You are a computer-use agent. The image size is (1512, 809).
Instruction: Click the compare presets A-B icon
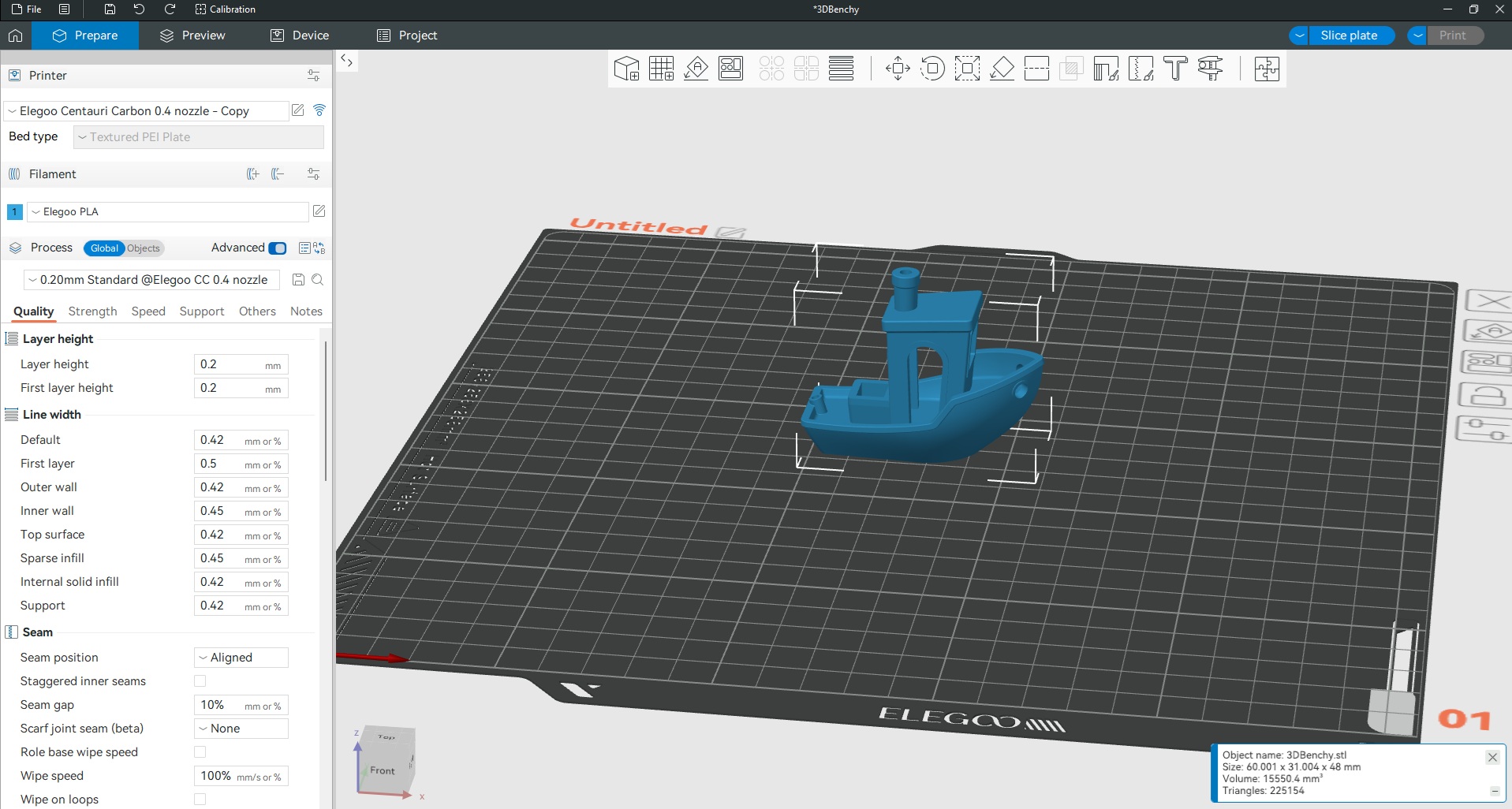(319, 248)
